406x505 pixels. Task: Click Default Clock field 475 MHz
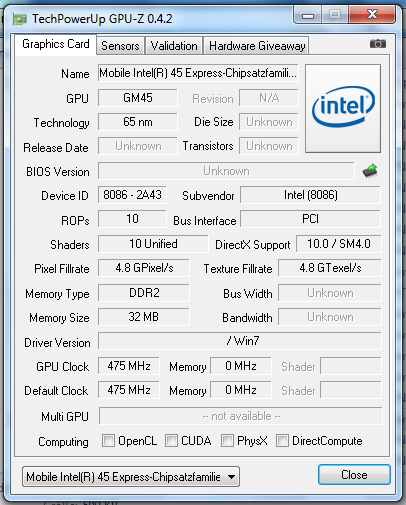(x=129, y=390)
